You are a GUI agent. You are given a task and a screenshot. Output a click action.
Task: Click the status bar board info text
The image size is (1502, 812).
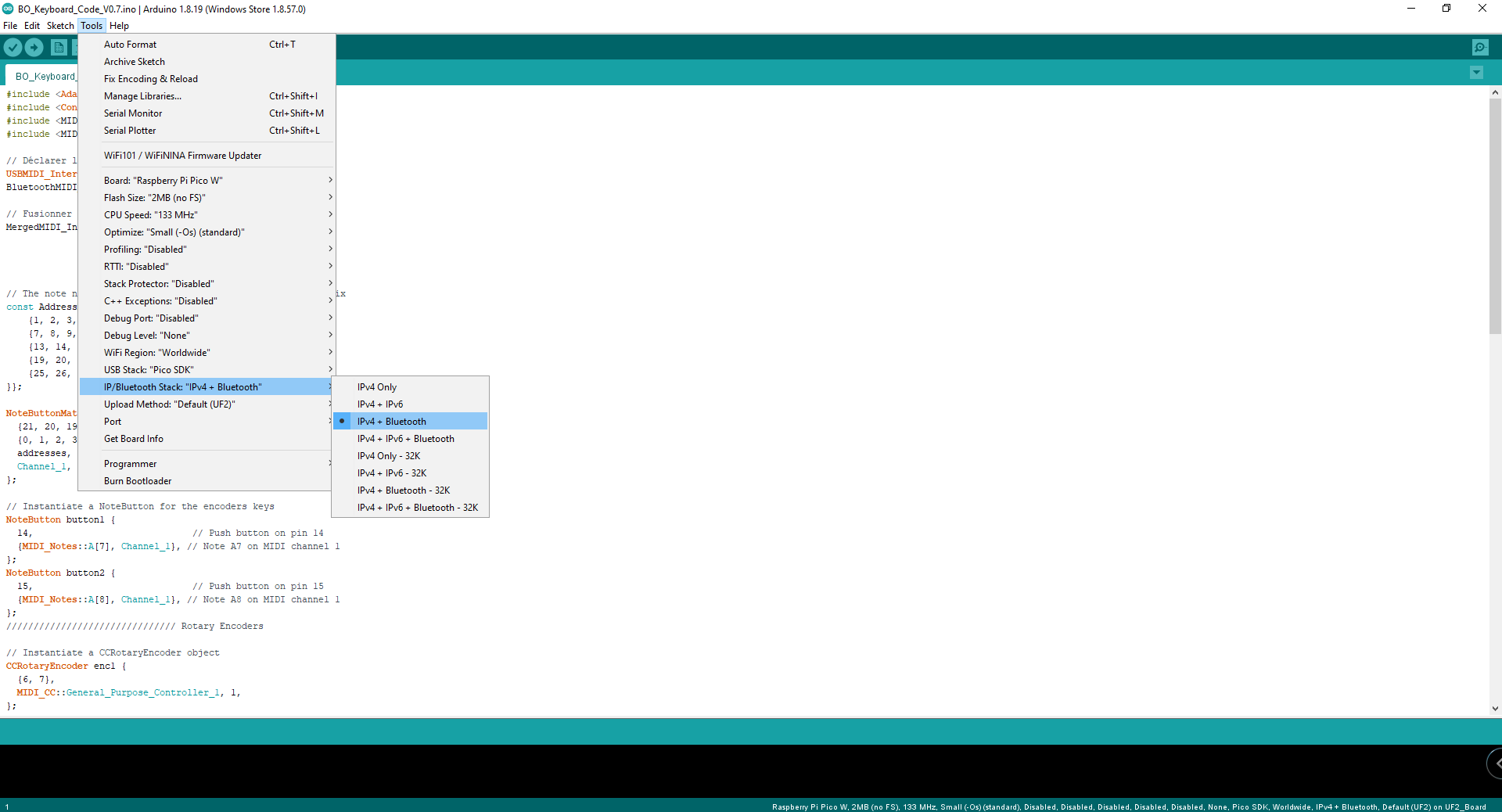[x=1129, y=807]
